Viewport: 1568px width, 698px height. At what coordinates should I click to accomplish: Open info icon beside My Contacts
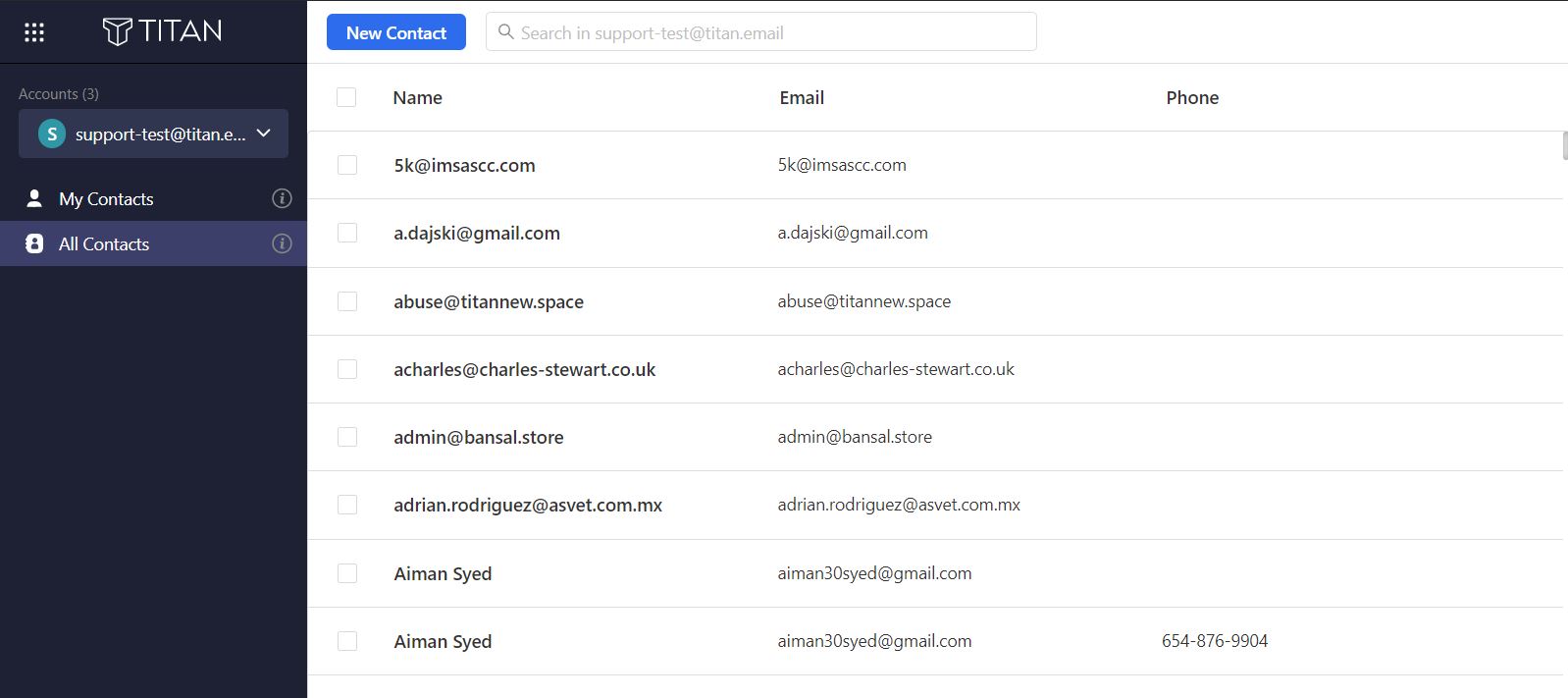point(282,198)
